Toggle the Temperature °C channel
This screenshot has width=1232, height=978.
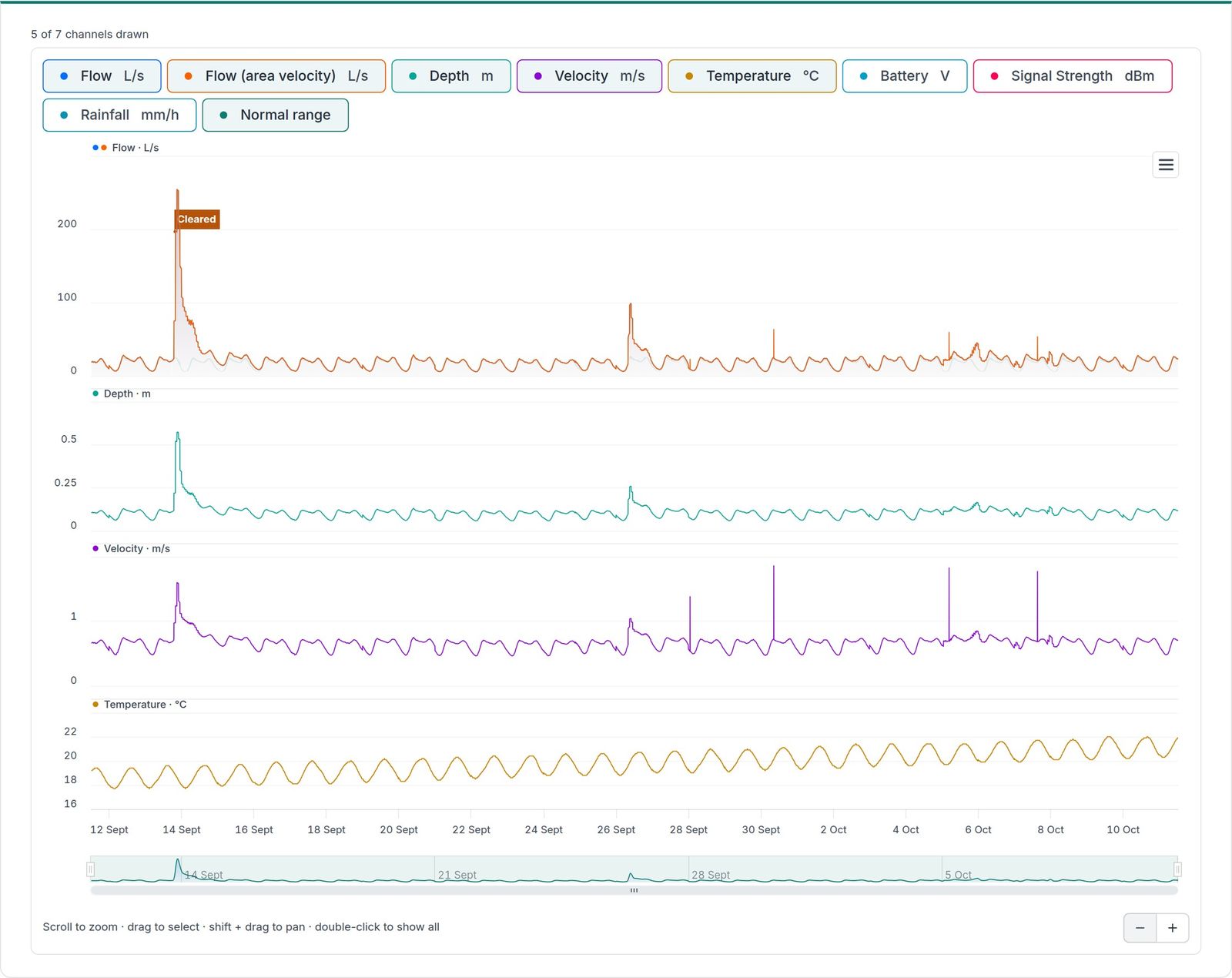pyautogui.click(x=752, y=76)
